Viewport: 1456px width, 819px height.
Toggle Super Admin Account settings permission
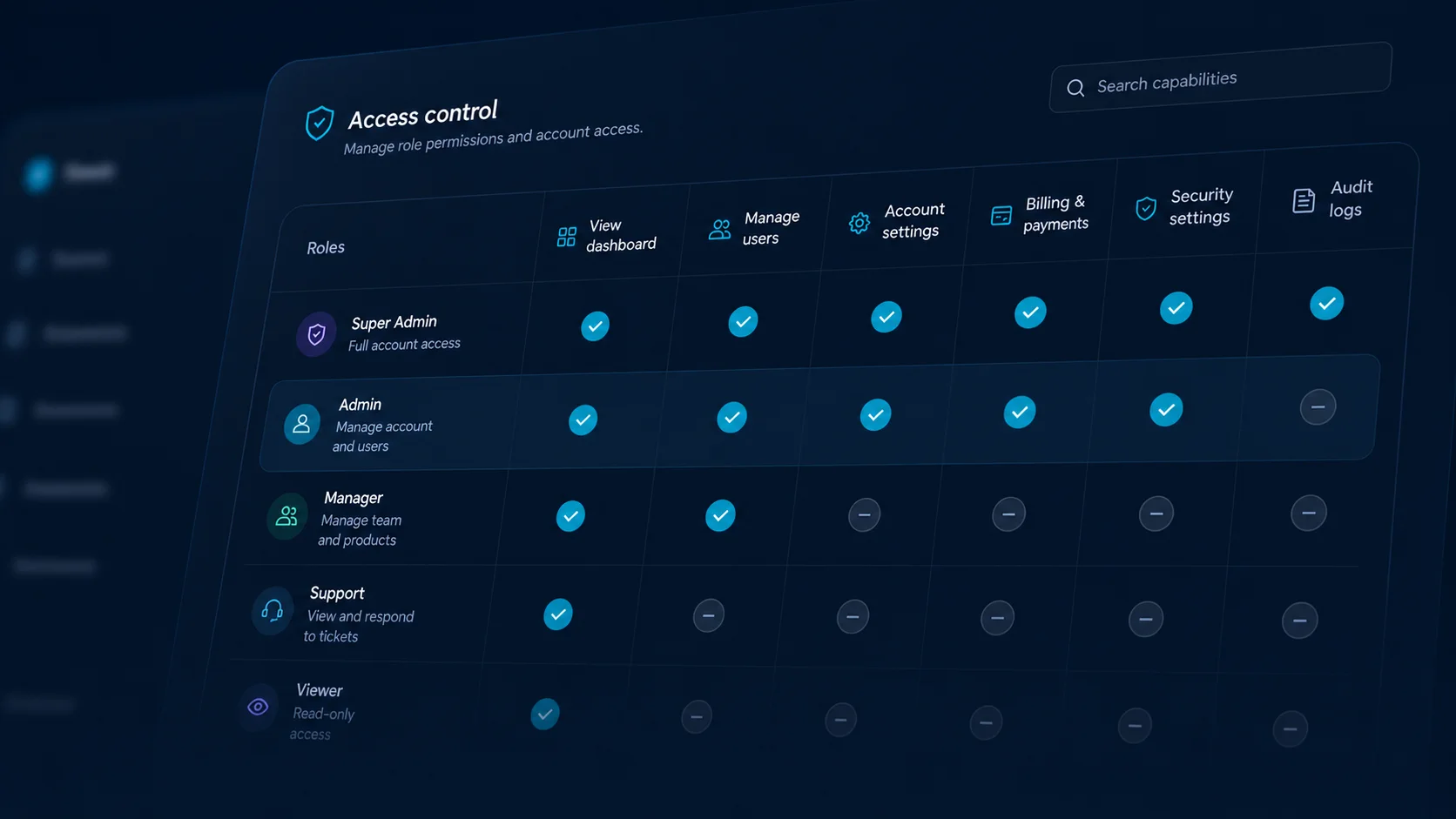pyautogui.click(x=886, y=317)
